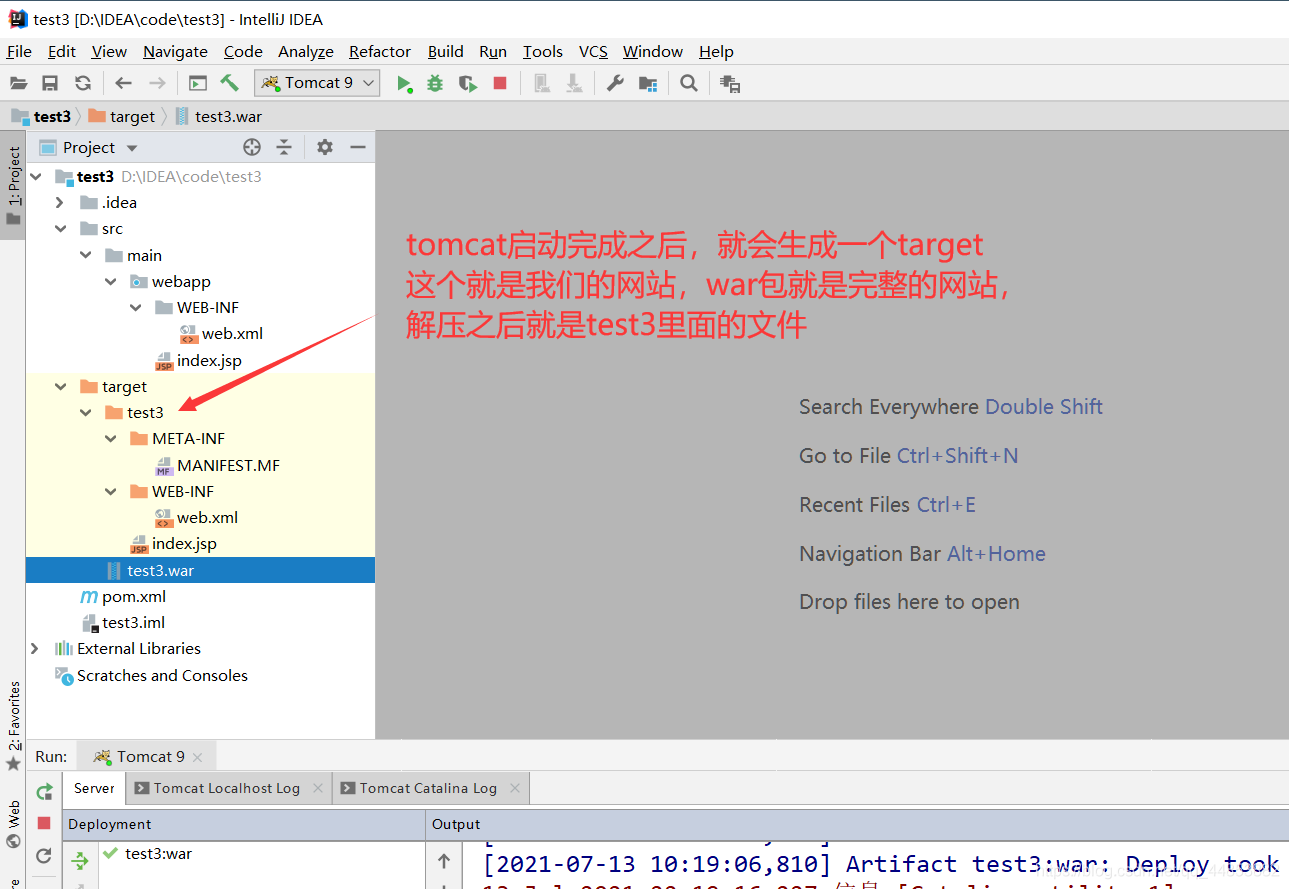Open the Tomcat 9 run configuration dropdown
This screenshot has width=1289, height=889.
tap(317, 83)
